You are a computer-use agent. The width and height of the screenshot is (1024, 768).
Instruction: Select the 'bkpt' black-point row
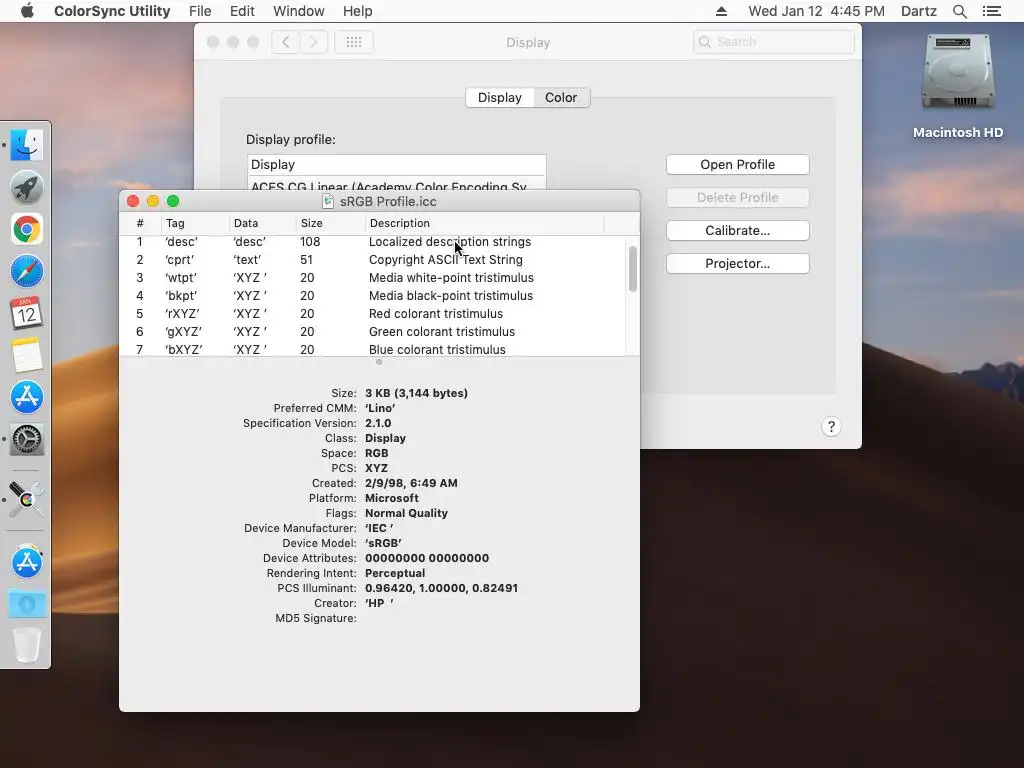pyautogui.click(x=372, y=295)
